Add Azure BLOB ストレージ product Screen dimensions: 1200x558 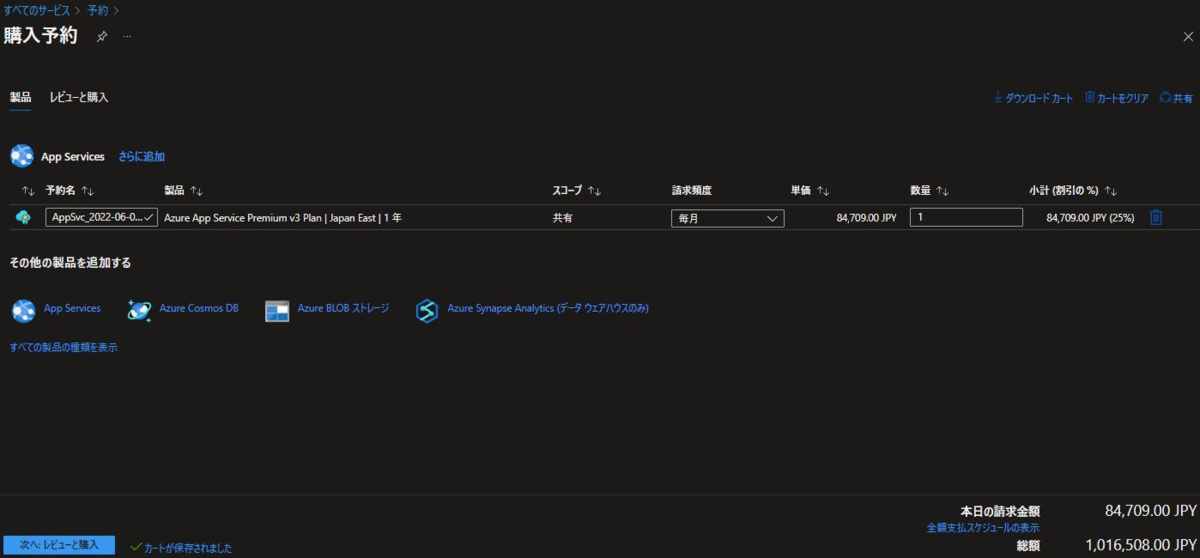pyautogui.click(x=343, y=309)
